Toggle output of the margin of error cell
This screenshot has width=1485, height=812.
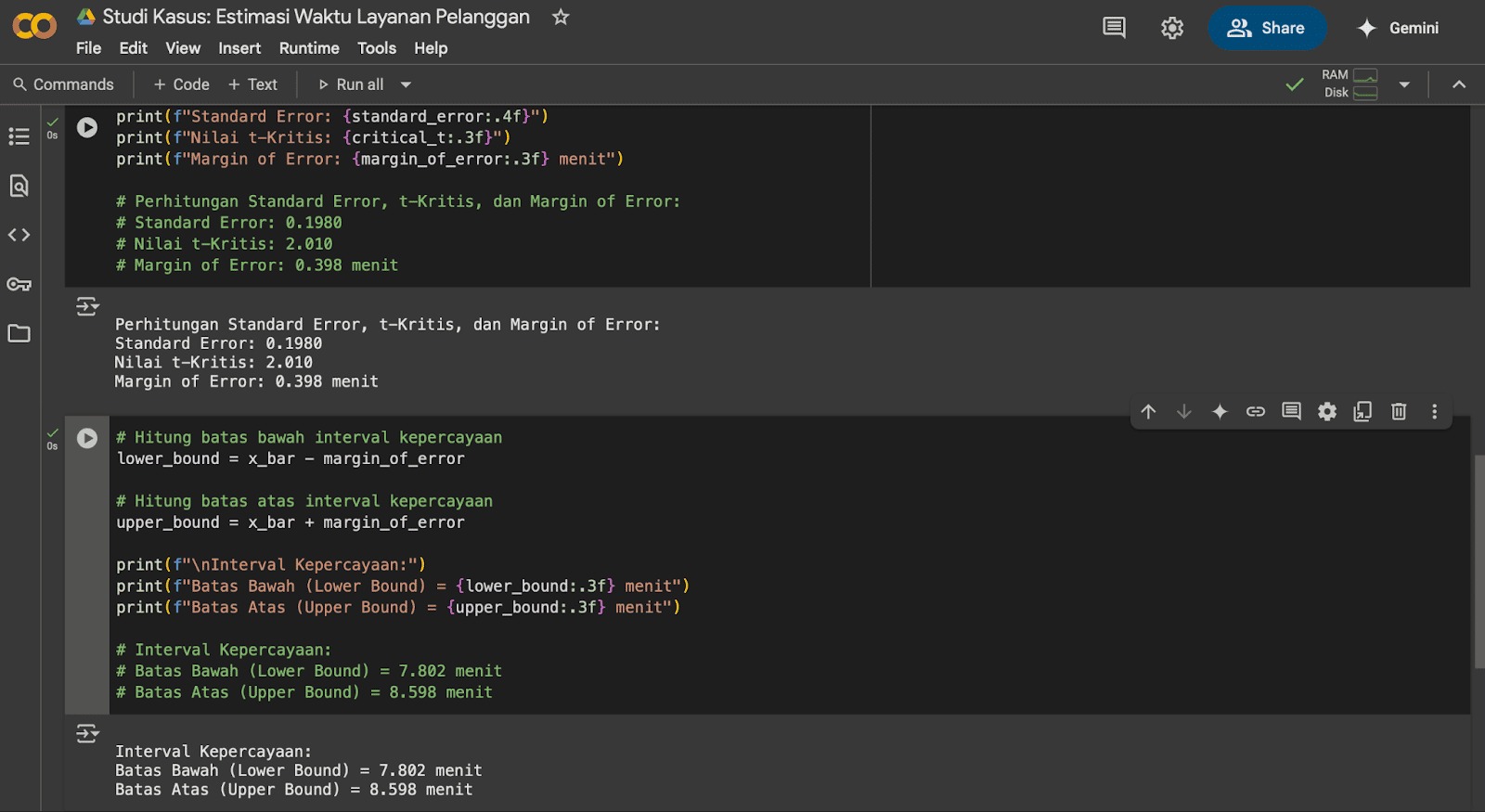click(87, 306)
